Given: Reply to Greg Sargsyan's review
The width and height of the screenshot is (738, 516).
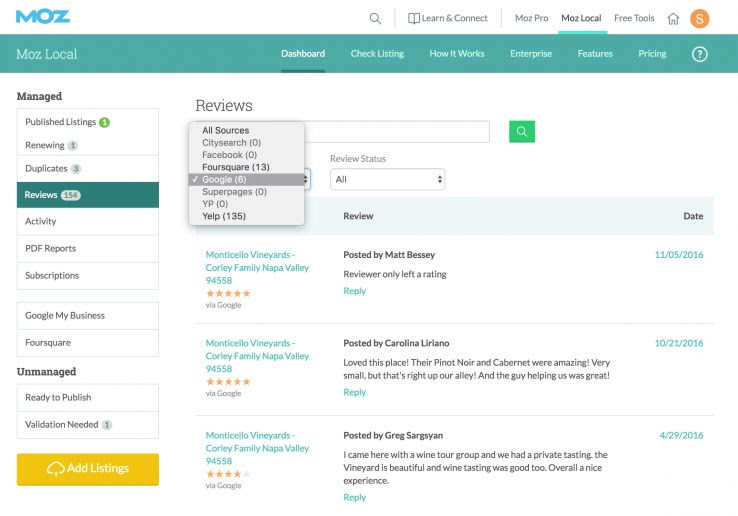Looking at the screenshot, I should (x=354, y=498).
